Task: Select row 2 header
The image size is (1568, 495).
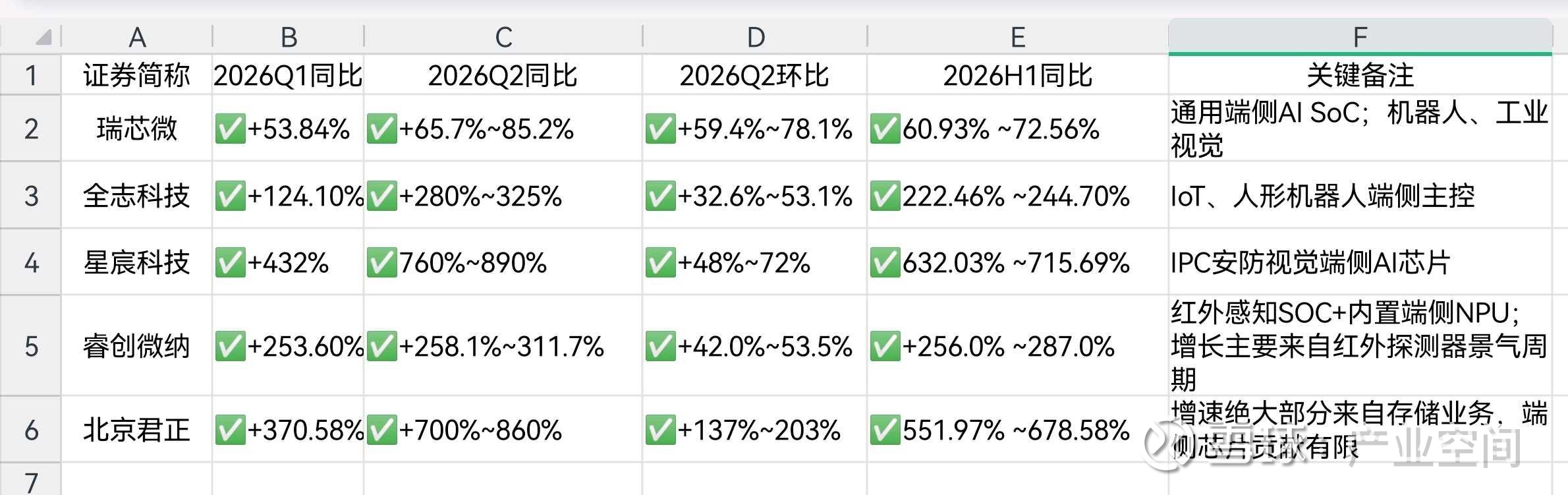Action: [x=30, y=129]
